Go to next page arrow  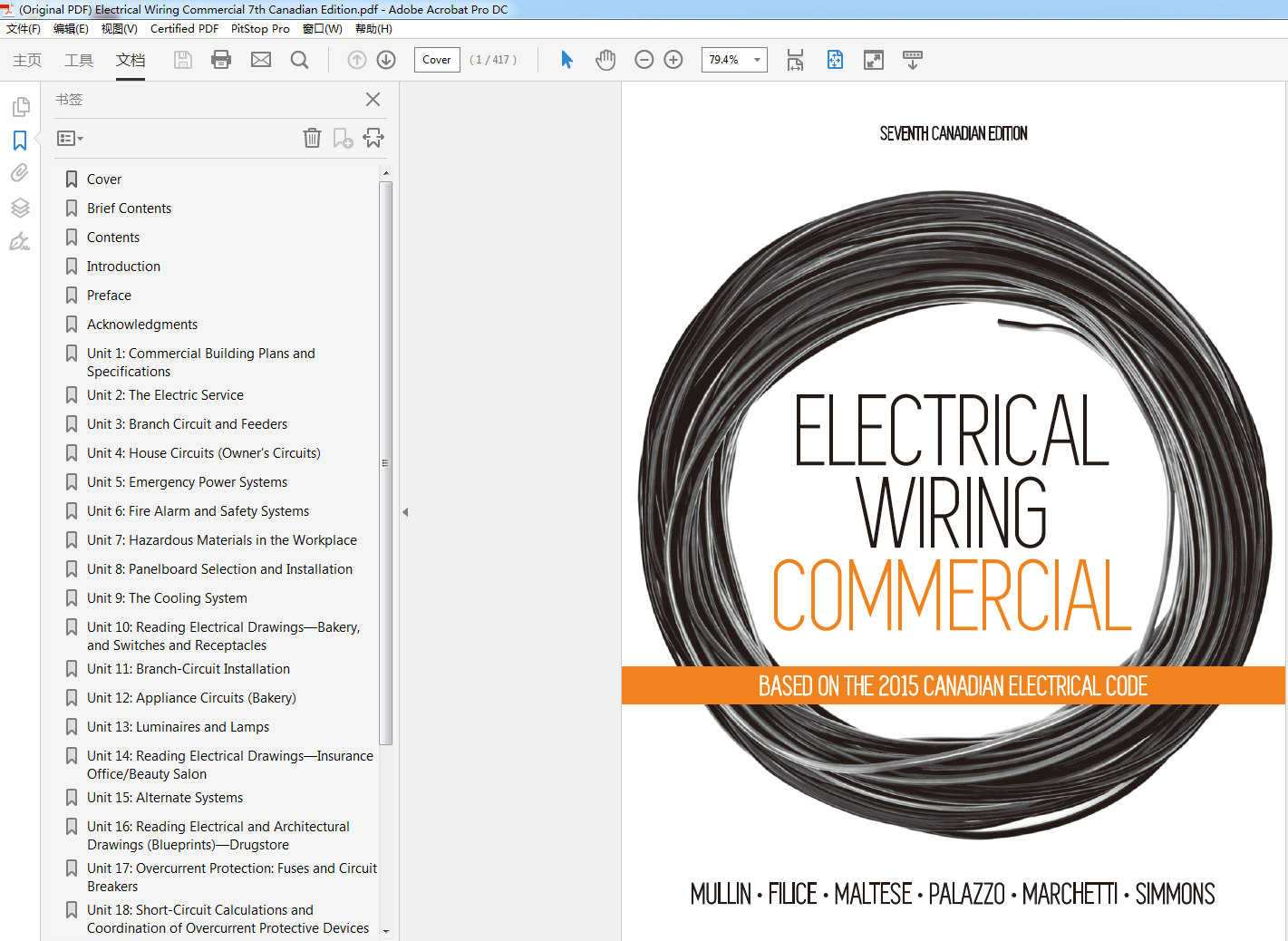pyautogui.click(x=386, y=60)
